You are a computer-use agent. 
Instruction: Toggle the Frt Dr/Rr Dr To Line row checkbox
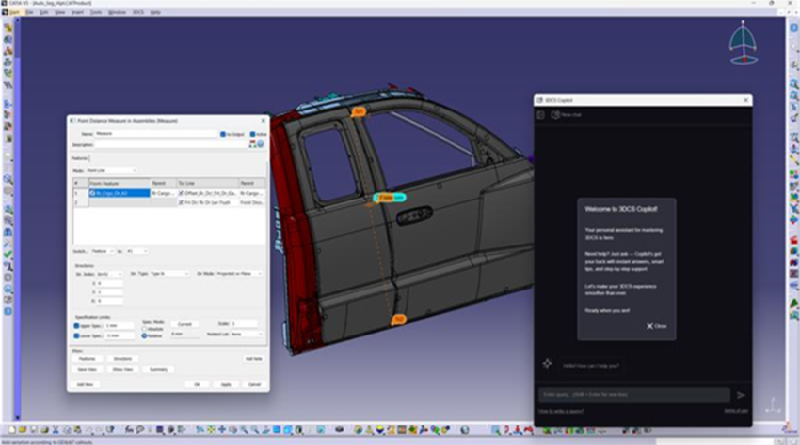click(x=181, y=203)
